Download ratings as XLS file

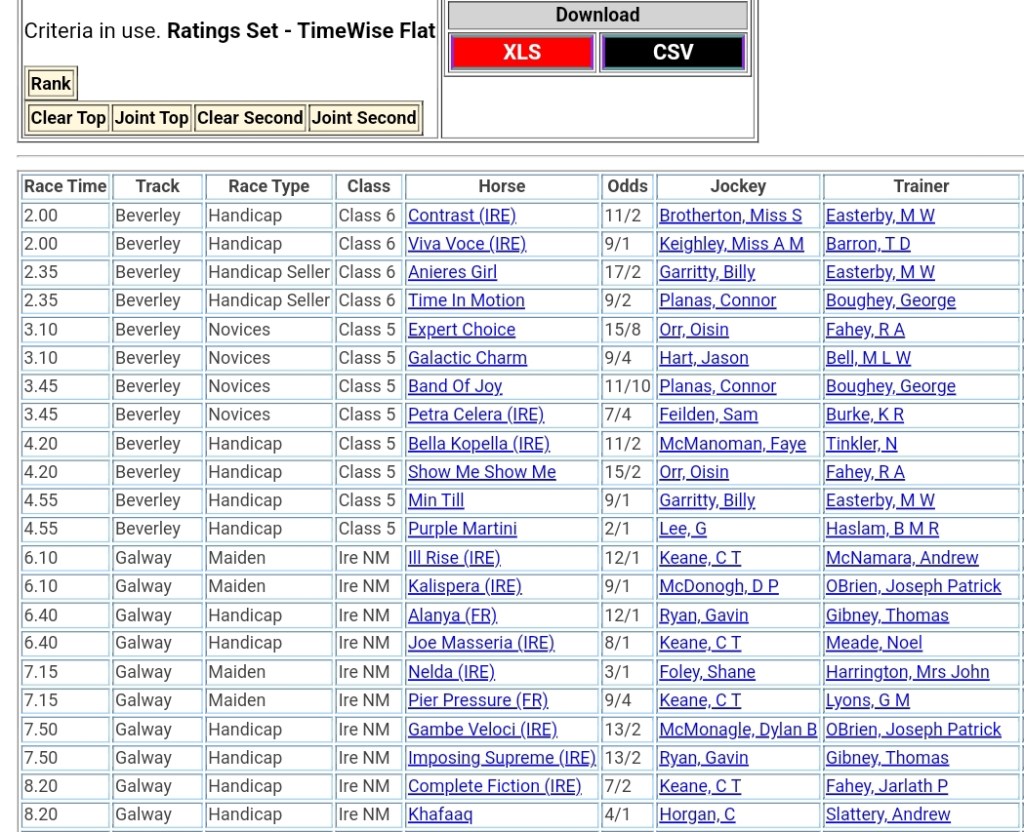pos(522,52)
